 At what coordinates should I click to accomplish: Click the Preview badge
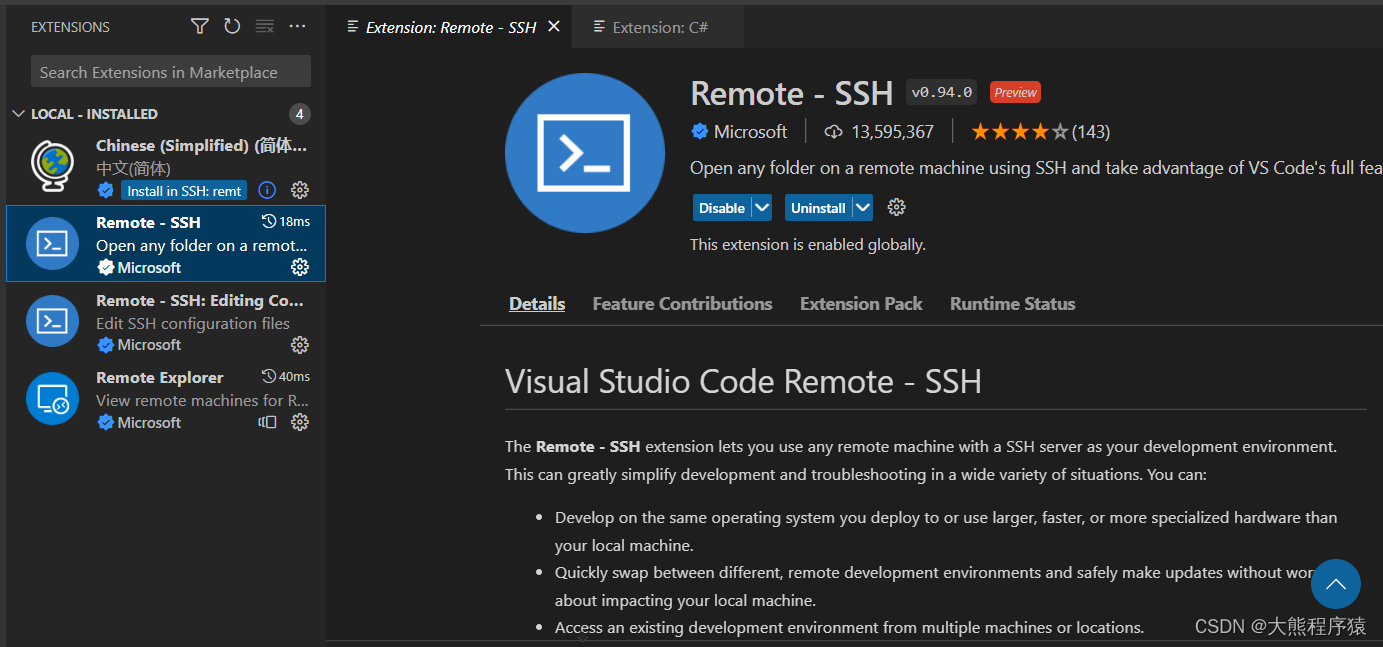pos(1015,92)
